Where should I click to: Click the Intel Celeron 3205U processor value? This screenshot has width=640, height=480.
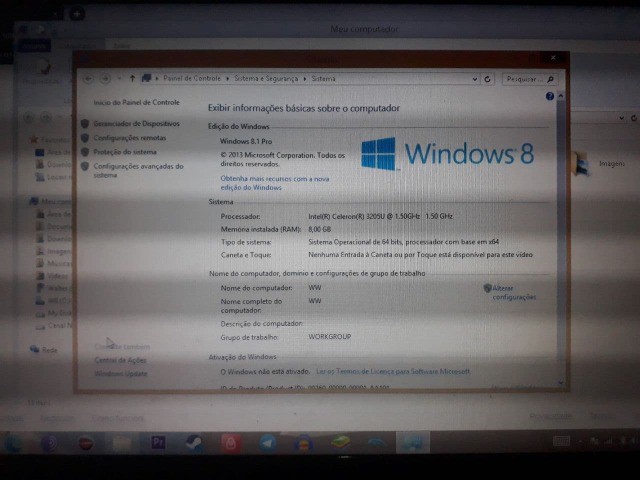pos(380,216)
